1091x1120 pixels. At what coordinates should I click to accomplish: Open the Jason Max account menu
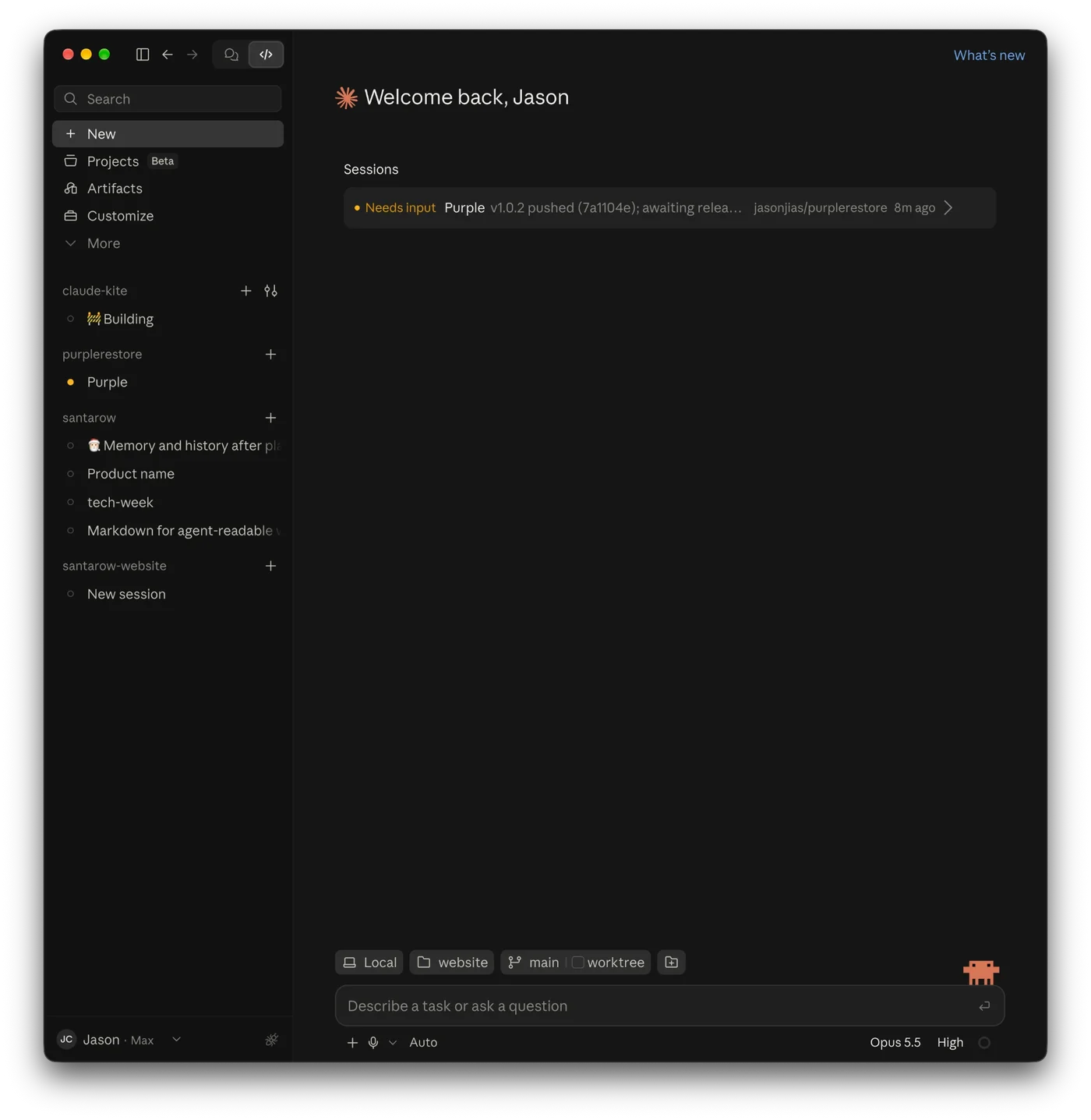tap(119, 1040)
